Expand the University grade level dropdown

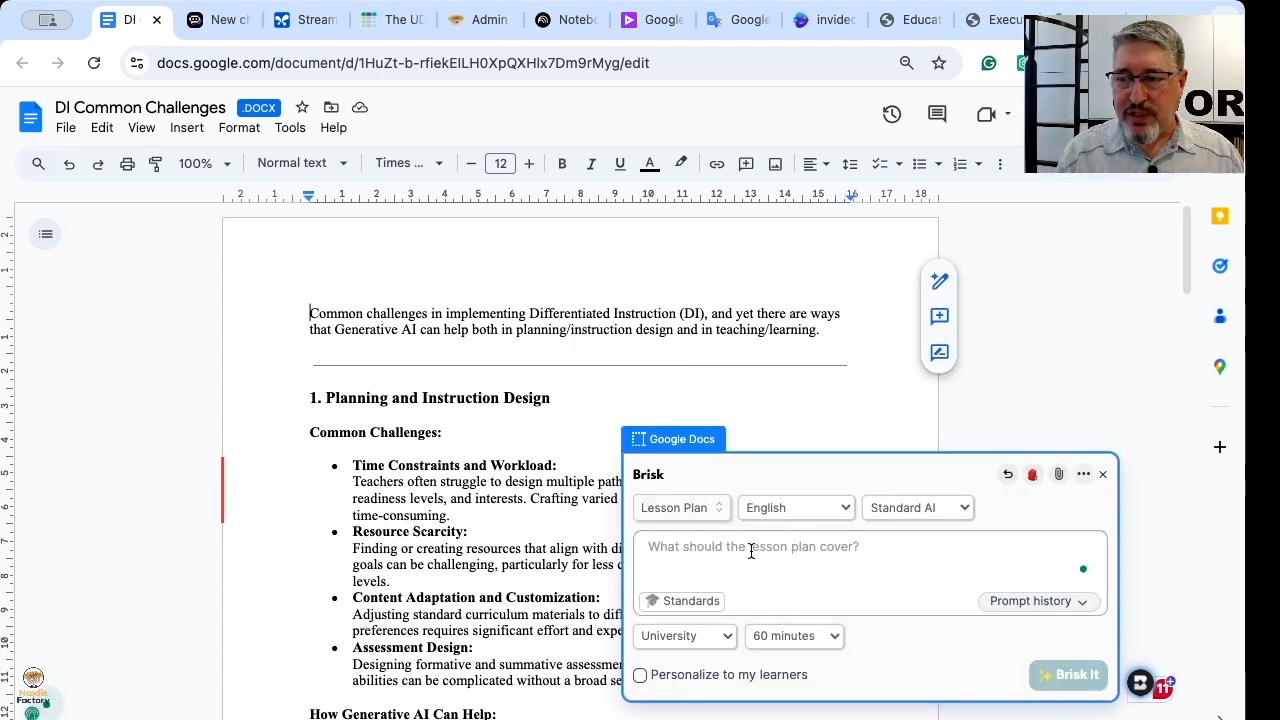click(685, 636)
